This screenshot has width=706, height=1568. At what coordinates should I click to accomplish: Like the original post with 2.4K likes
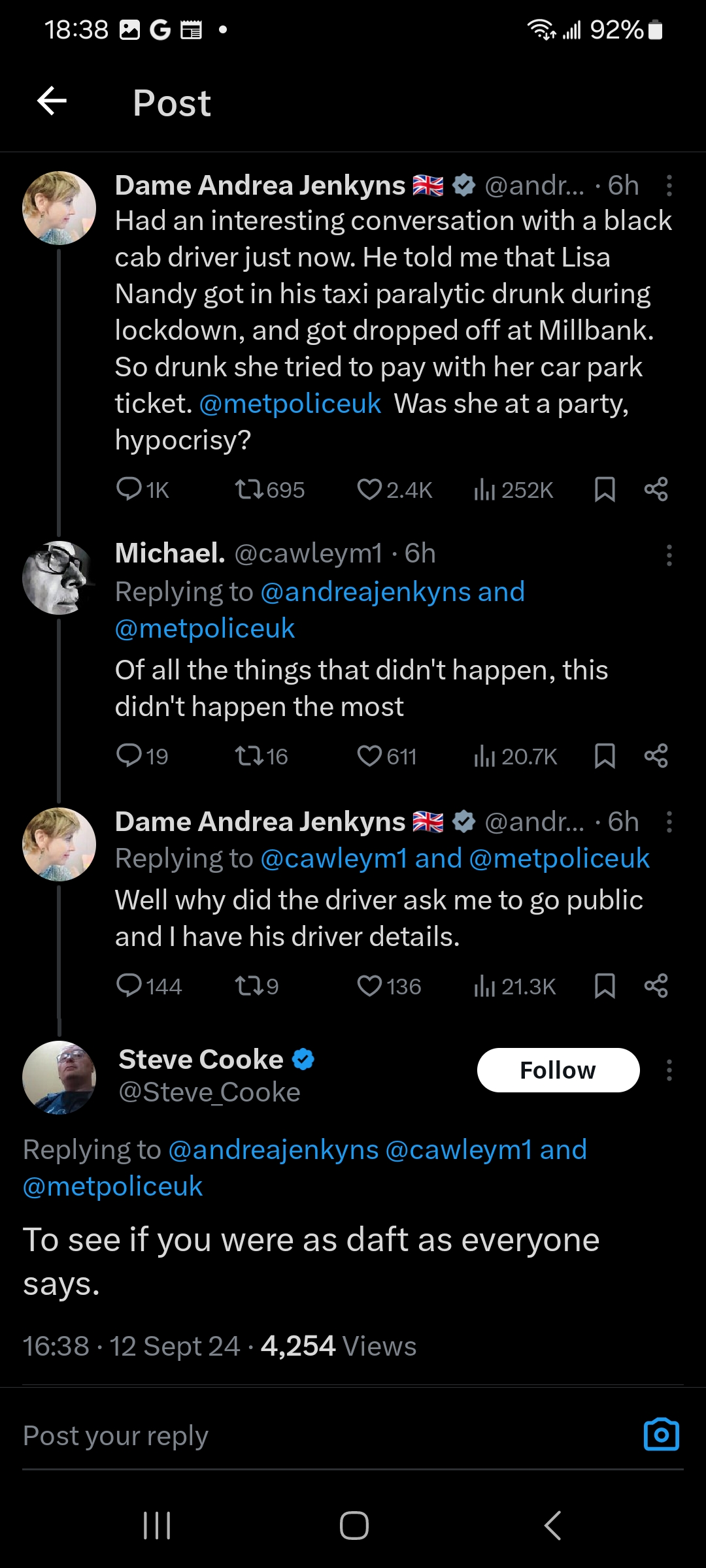[370, 489]
